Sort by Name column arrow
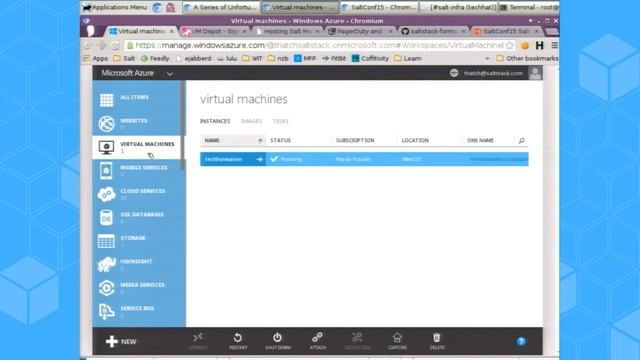 pyautogui.click(x=260, y=140)
